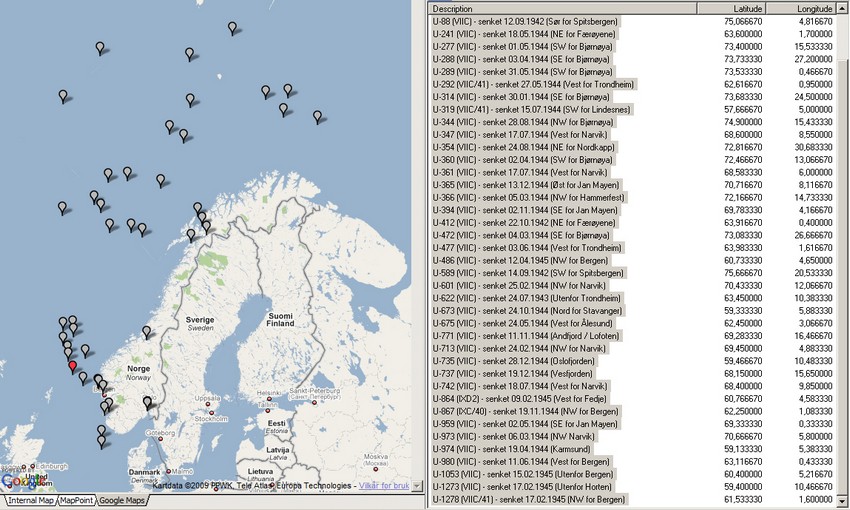Select row 'U-867 (IXC/40) - senket 19.11.1944'
The height and width of the screenshot is (510, 850).
tap(633, 411)
